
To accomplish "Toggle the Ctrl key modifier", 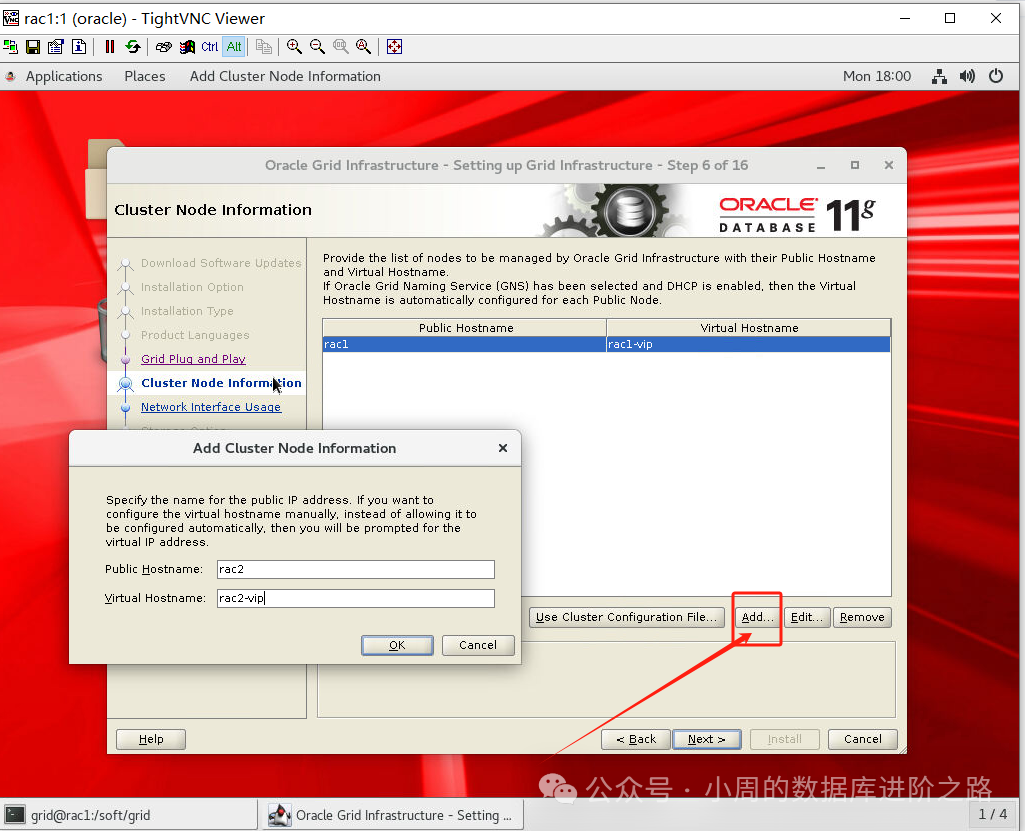I will 210,46.
